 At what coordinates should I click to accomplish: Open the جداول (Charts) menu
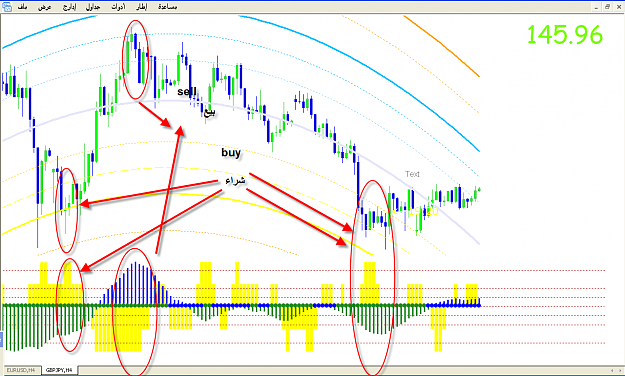click(93, 7)
